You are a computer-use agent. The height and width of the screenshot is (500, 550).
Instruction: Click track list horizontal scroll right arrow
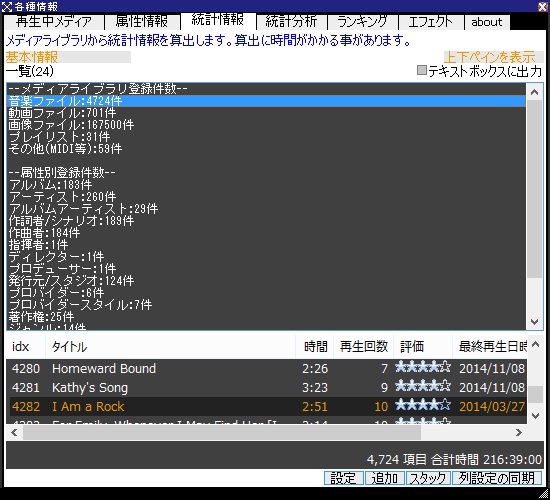point(519,432)
